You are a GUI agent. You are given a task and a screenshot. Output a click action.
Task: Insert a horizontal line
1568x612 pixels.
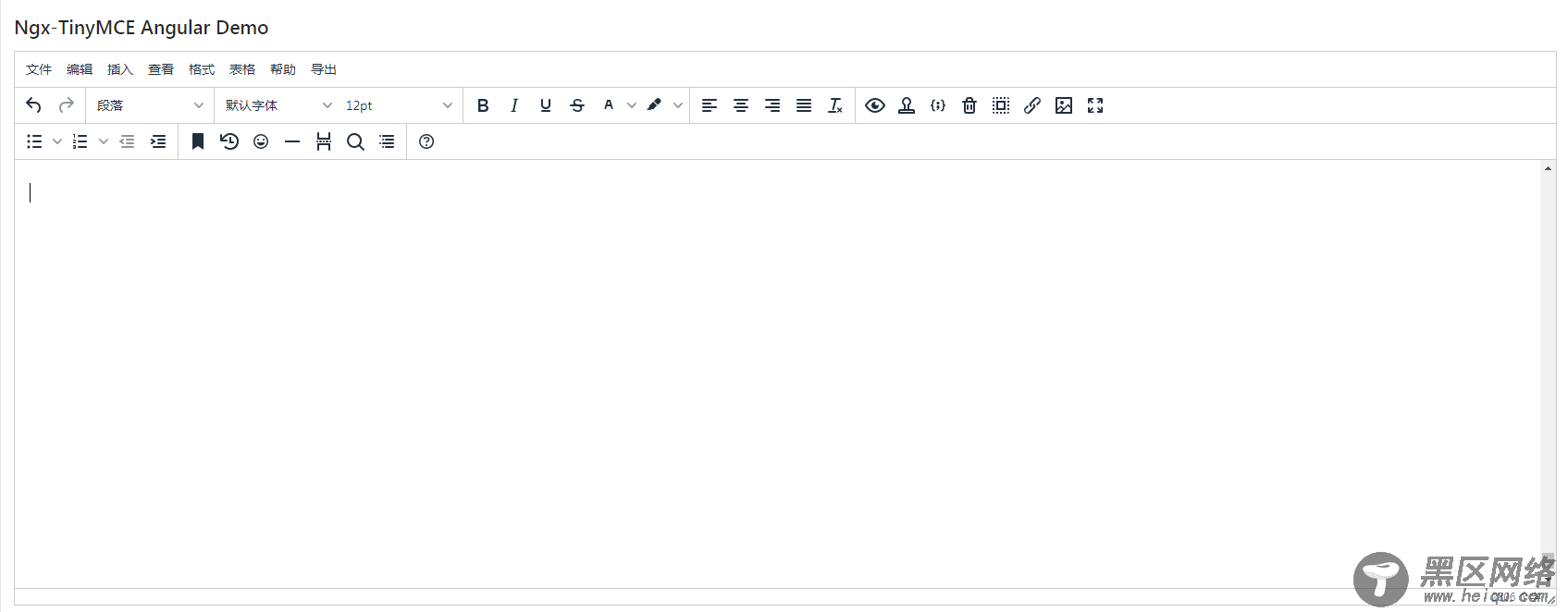(x=292, y=141)
